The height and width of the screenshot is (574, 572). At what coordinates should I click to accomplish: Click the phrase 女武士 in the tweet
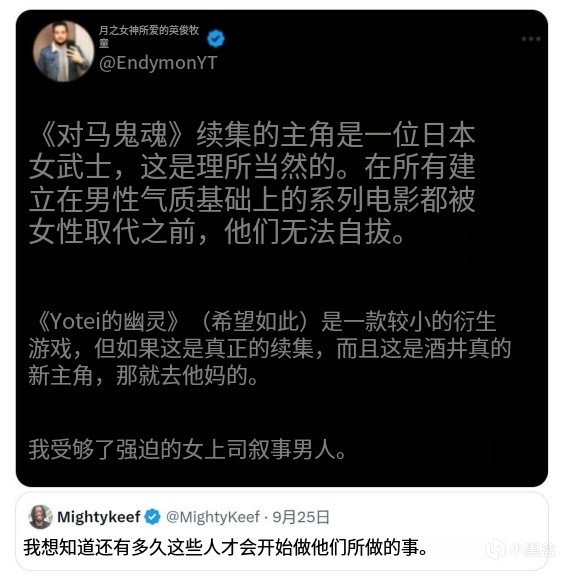tap(70, 167)
